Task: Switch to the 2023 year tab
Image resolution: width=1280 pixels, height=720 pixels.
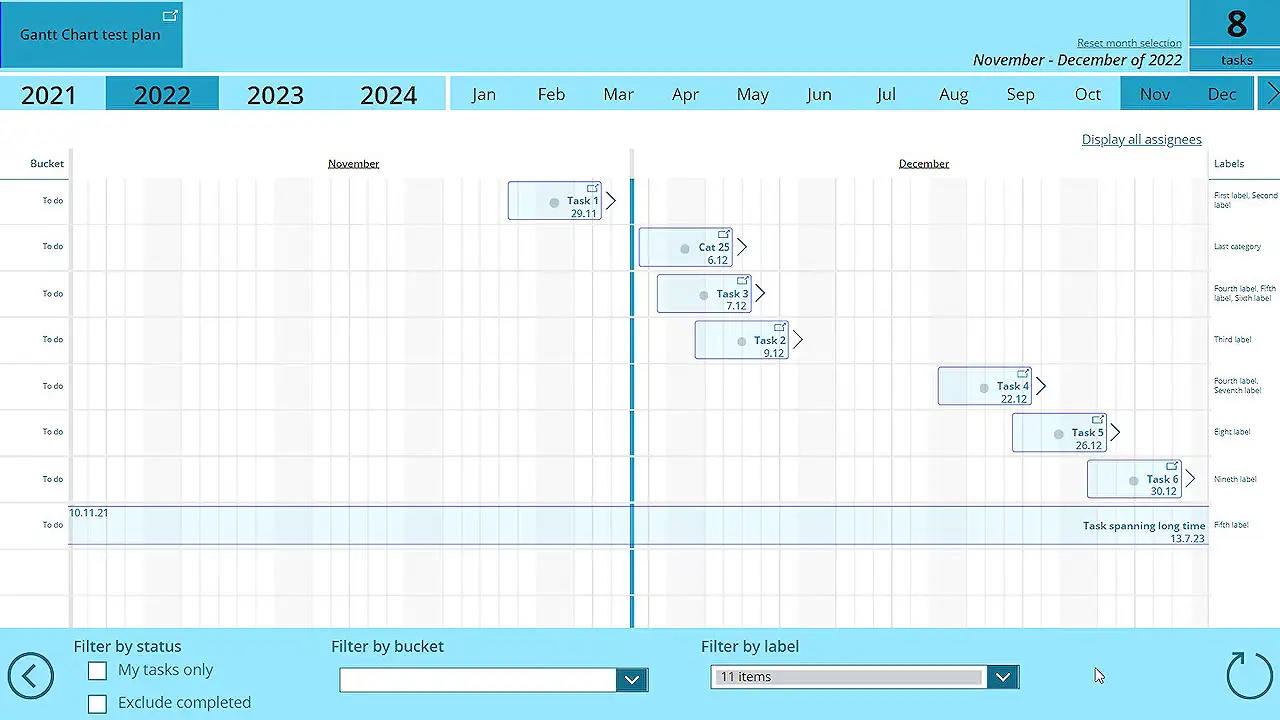Action: tap(275, 94)
